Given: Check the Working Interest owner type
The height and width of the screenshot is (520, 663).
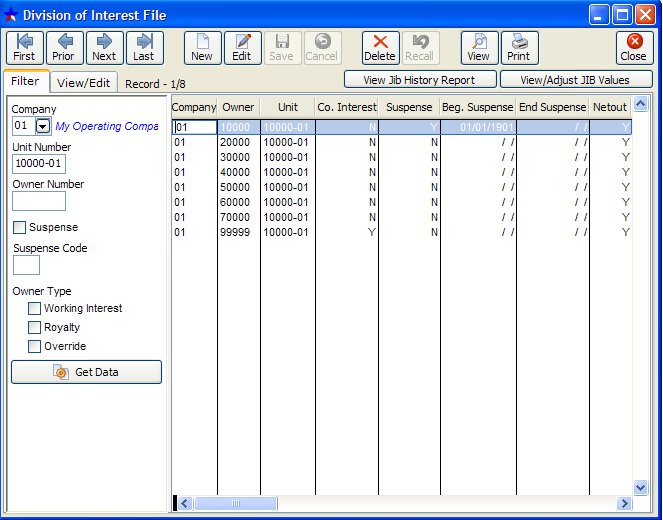Looking at the screenshot, I should point(35,309).
